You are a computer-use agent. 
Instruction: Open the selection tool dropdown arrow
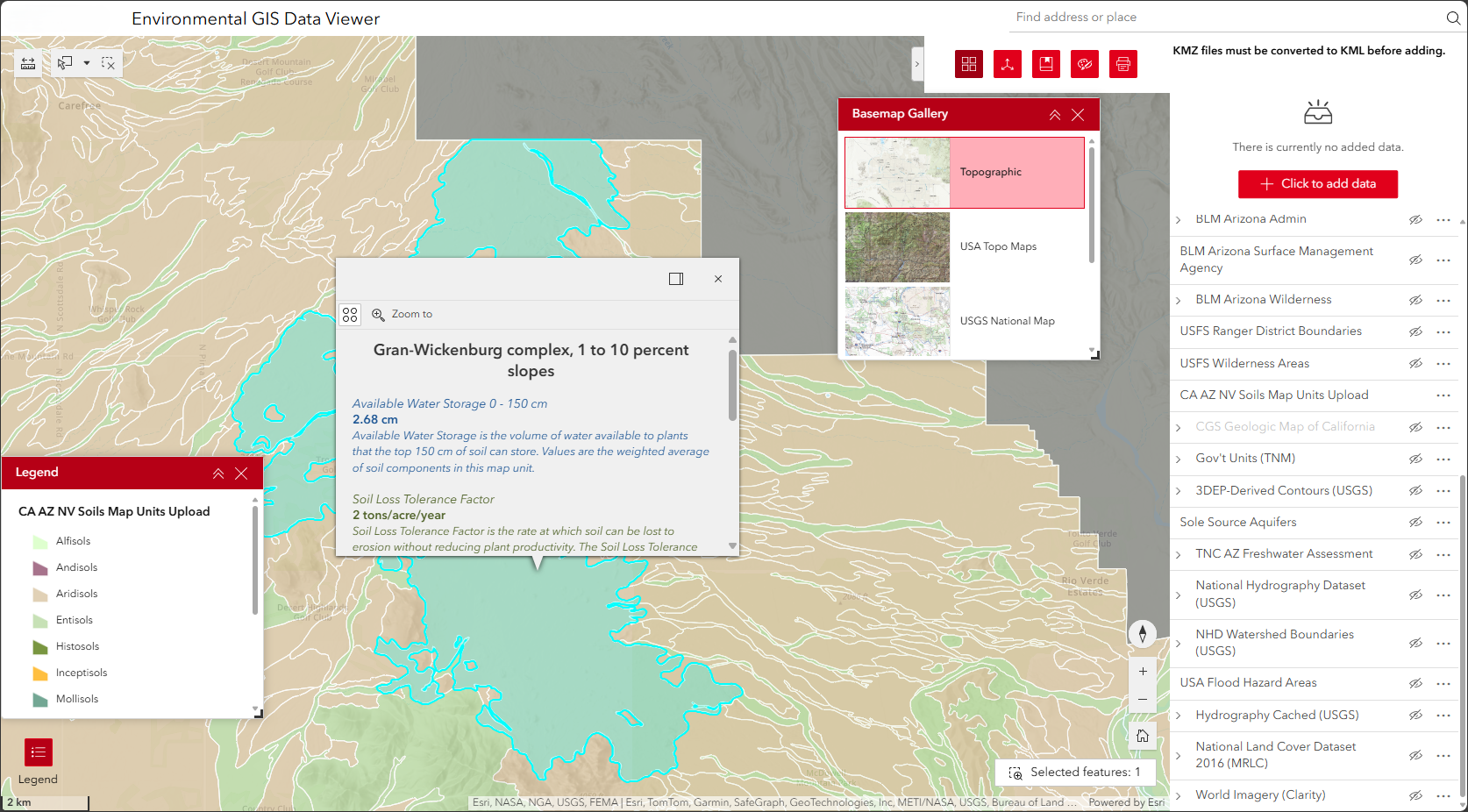(x=85, y=62)
